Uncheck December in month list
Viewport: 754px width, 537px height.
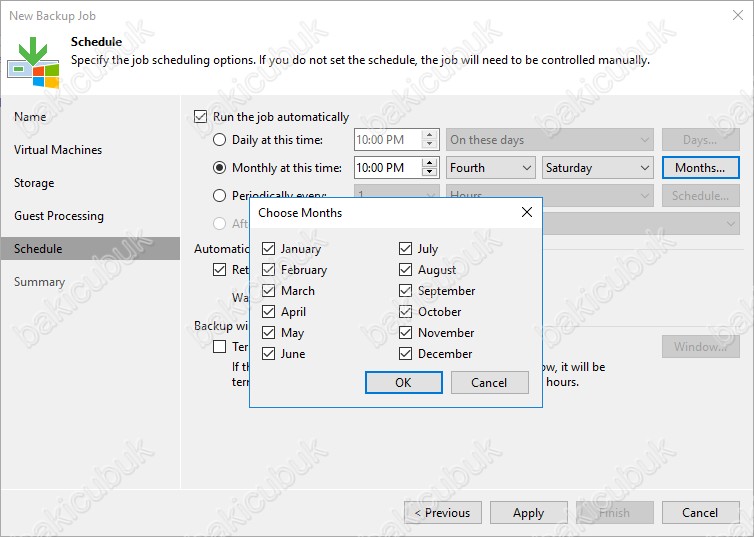406,354
